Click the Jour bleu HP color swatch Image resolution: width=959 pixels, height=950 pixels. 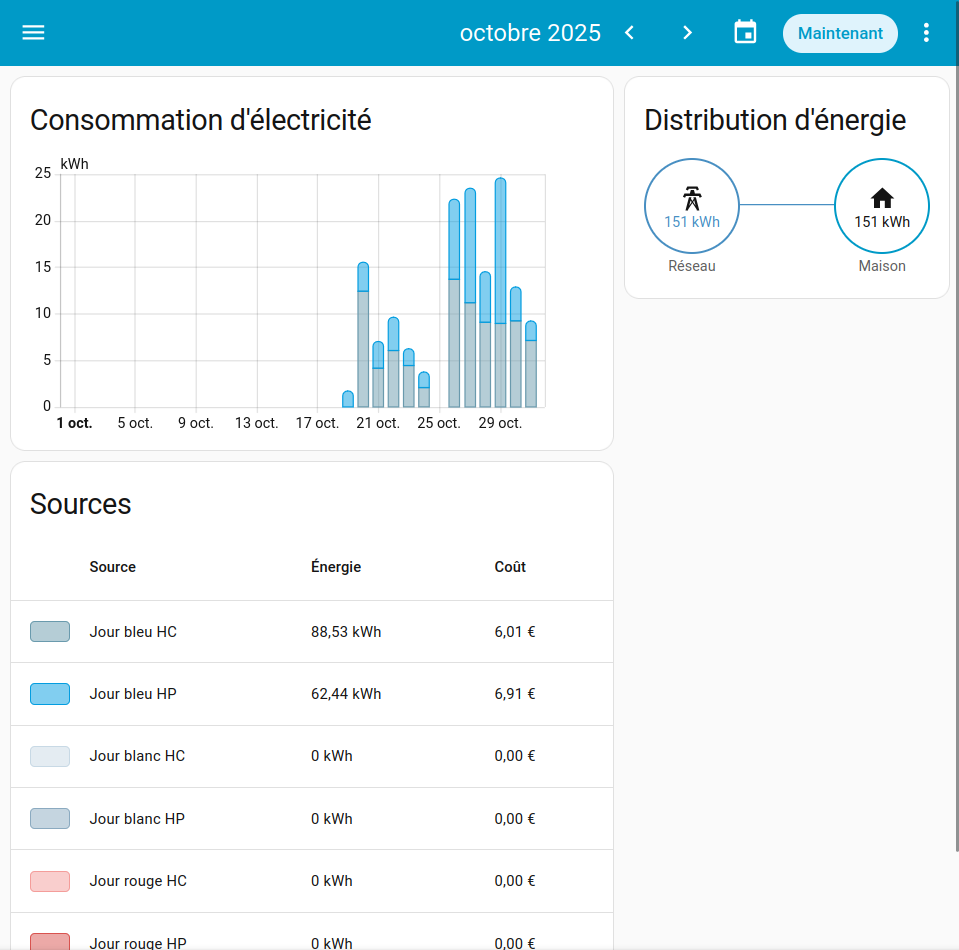pyautogui.click(x=50, y=694)
